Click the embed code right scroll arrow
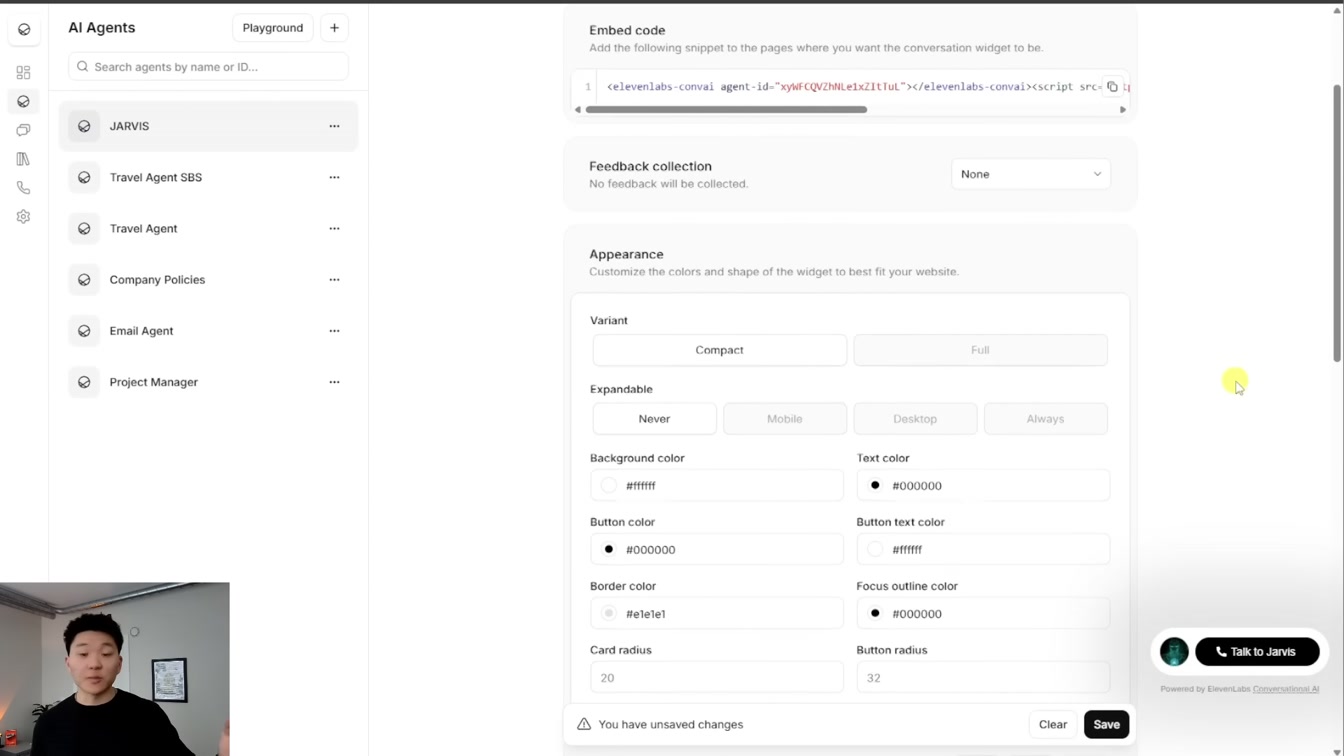1344x756 pixels. tap(1122, 110)
